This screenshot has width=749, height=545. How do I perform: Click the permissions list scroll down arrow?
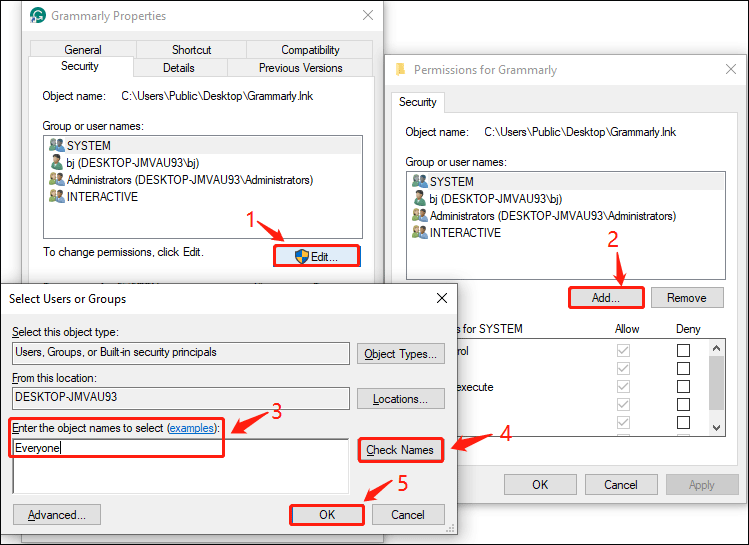click(x=716, y=428)
